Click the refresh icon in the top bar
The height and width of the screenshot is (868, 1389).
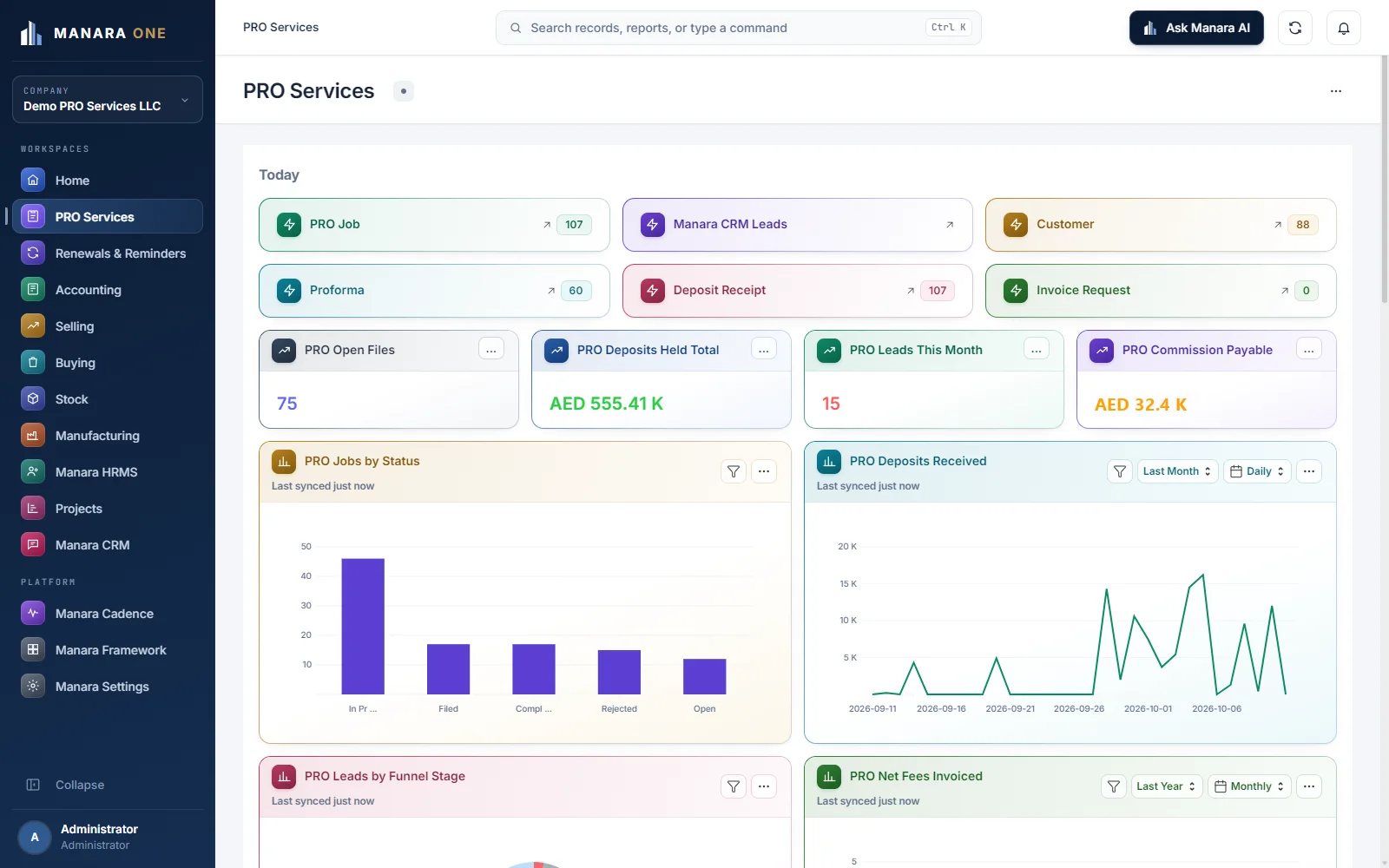tap(1294, 28)
